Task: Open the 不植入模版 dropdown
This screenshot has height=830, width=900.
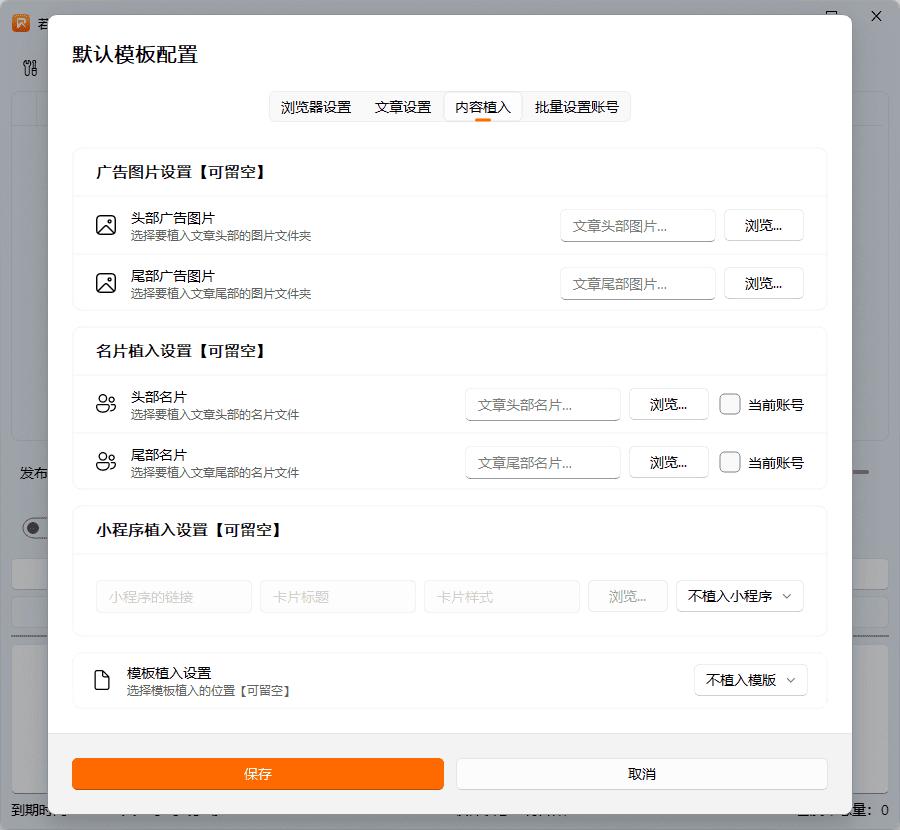Action: point(750,680)
